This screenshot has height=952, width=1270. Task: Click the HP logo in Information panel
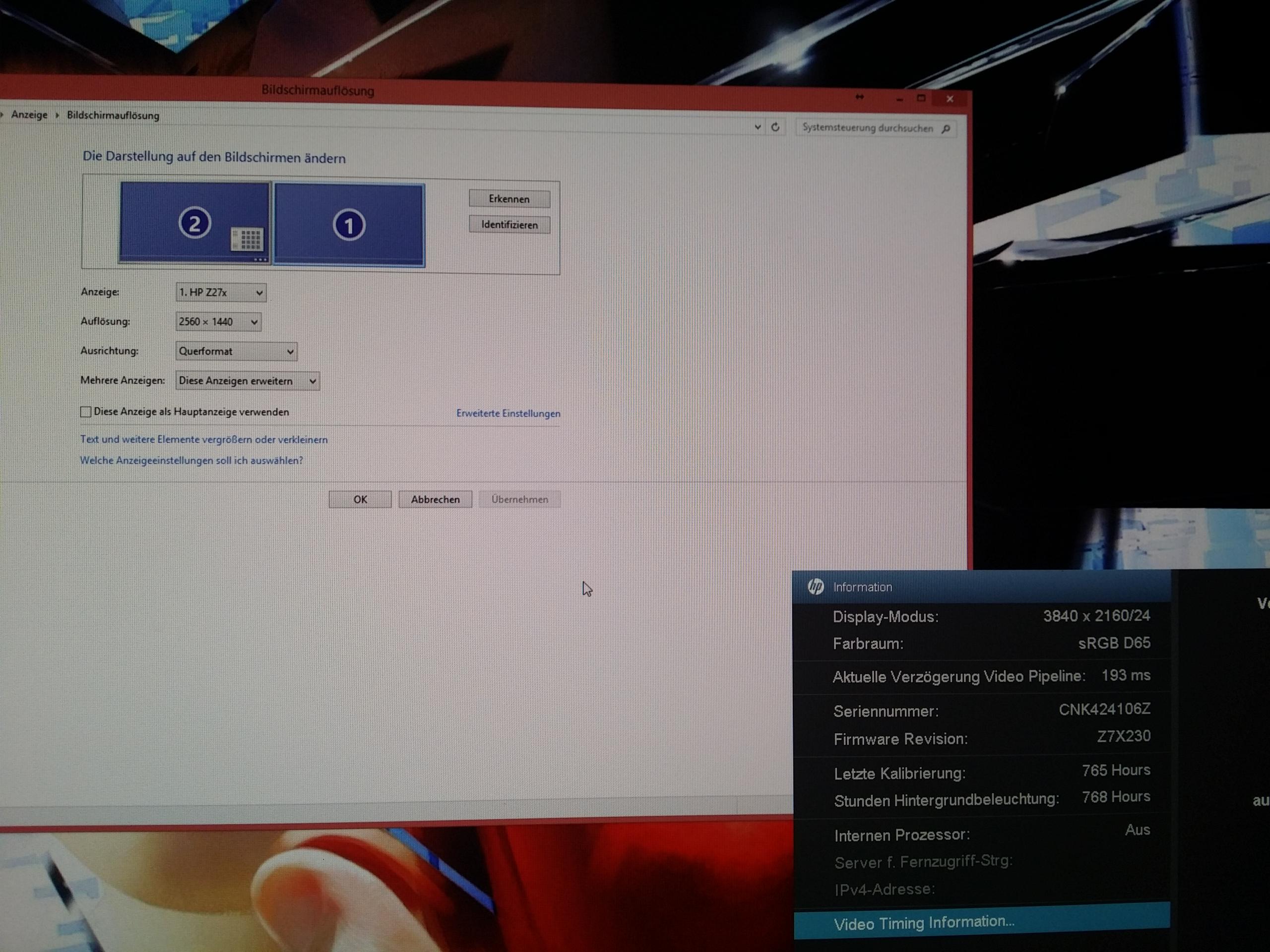pos(815,587)
